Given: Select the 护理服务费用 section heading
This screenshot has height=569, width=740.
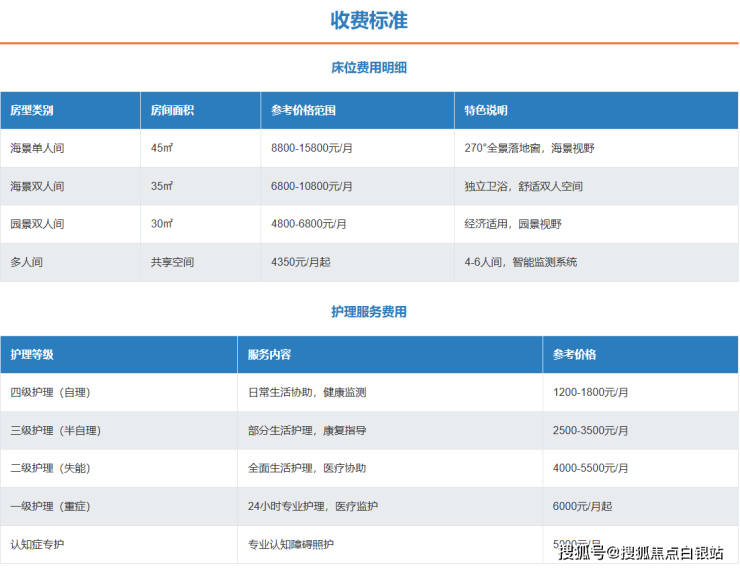Looking at the screenshot, I should pos(369,312).
